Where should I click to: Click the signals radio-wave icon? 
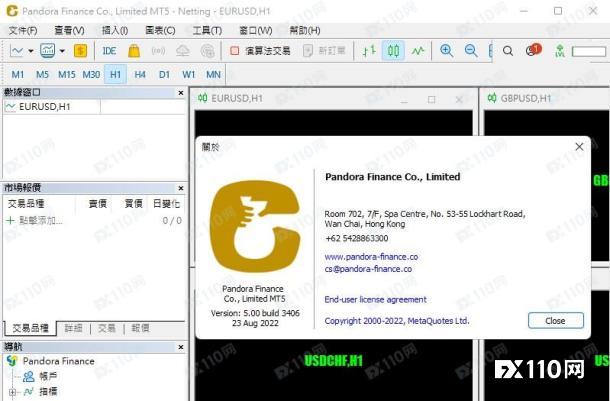[x=158, y=51]
